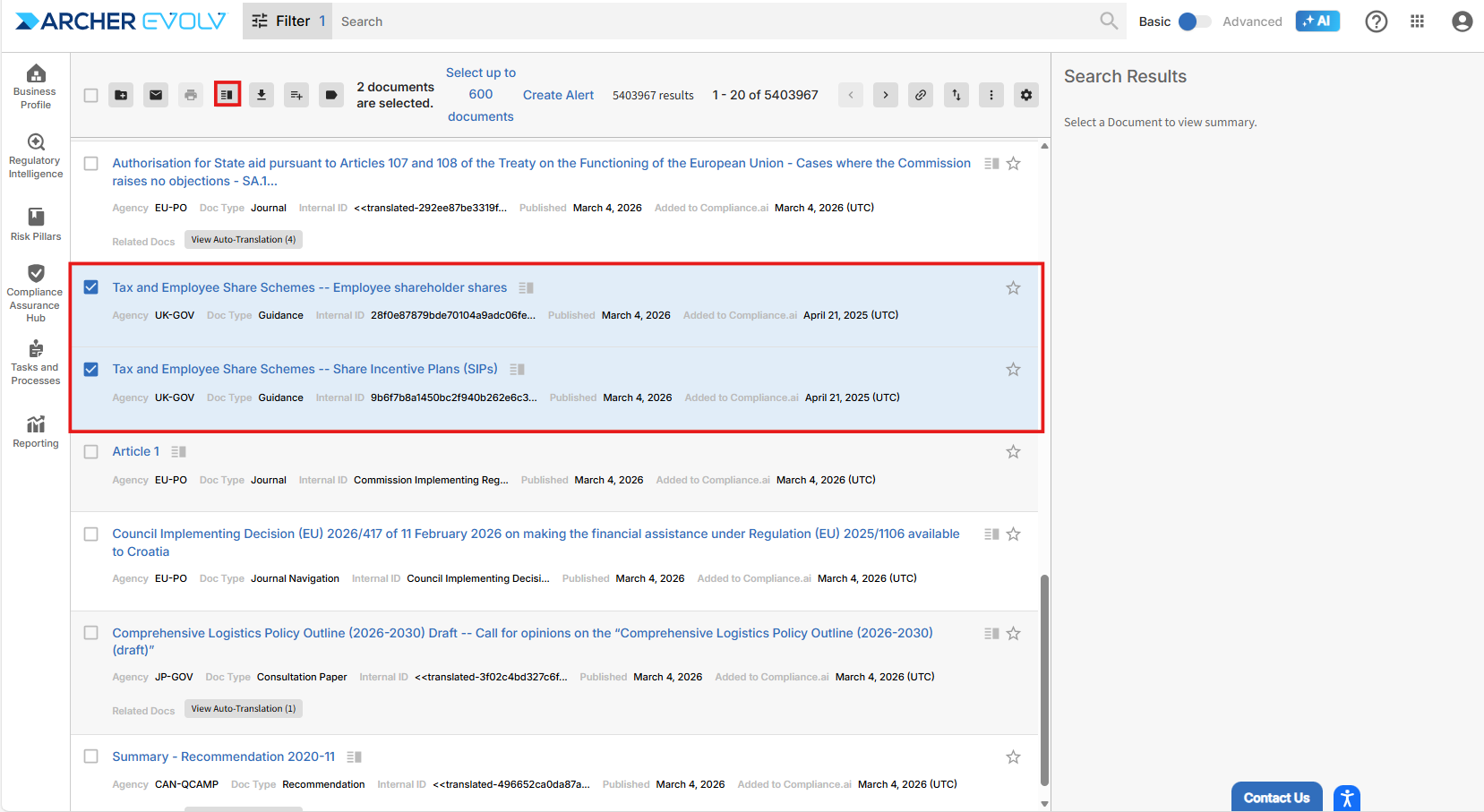Click the add to folder icon
Viewport: 1484px width, 812px height.
point(121,95)
